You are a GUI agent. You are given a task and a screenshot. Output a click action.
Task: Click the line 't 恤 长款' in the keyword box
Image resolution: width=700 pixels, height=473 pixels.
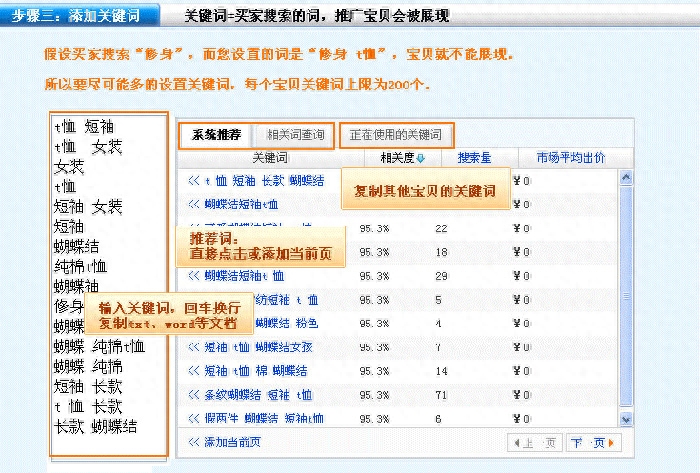coord(88,407)
